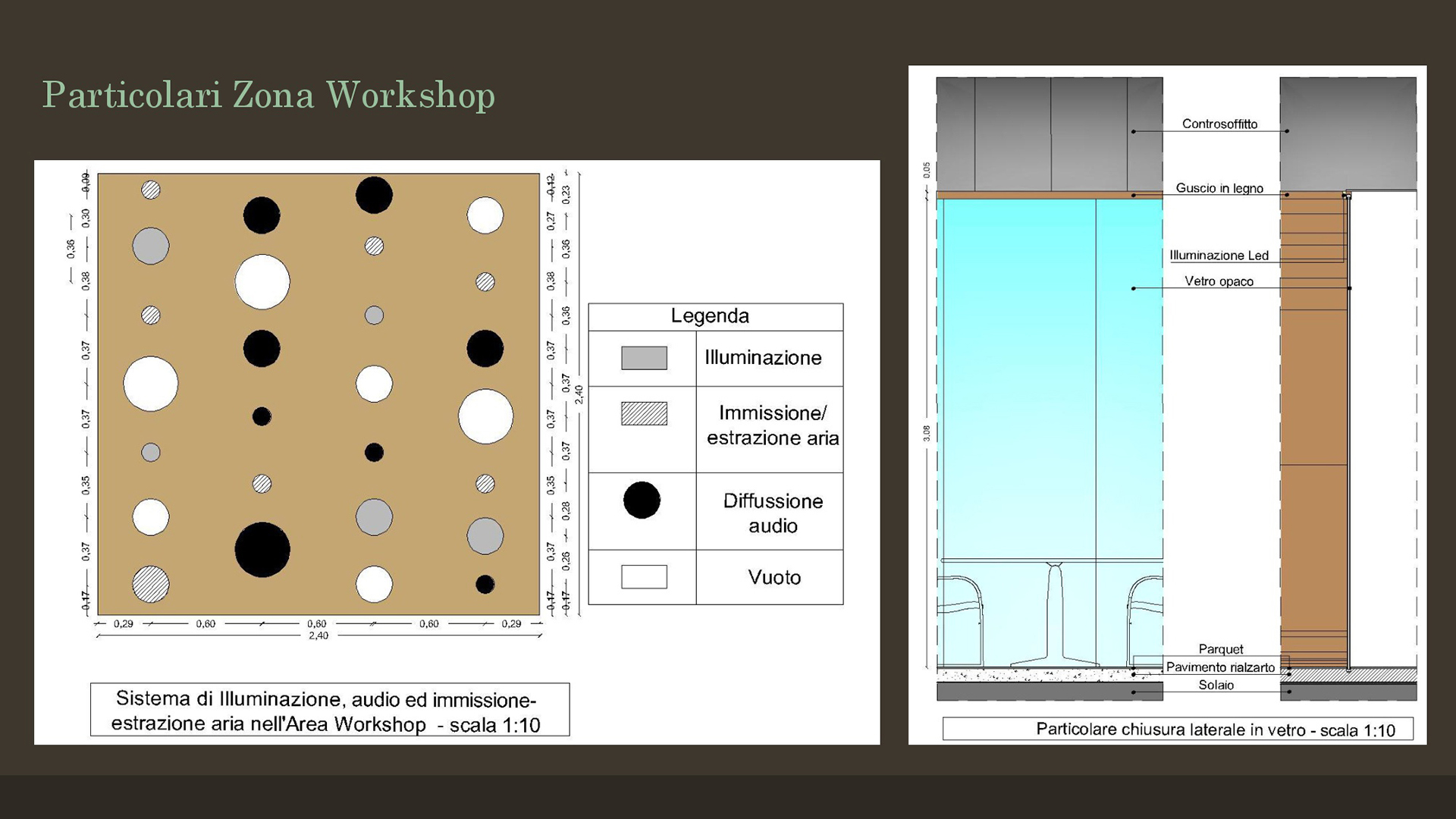Click the 0,23 dimension value

coord(566,195)
